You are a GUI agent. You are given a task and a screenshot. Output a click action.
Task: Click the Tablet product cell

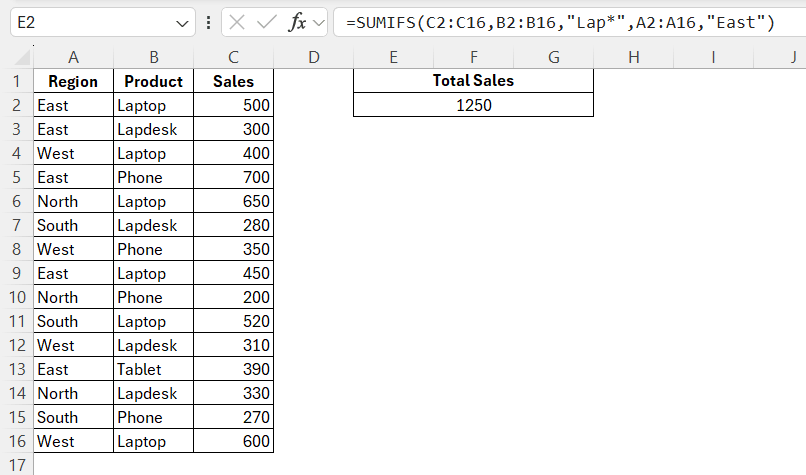coord(153,369)
